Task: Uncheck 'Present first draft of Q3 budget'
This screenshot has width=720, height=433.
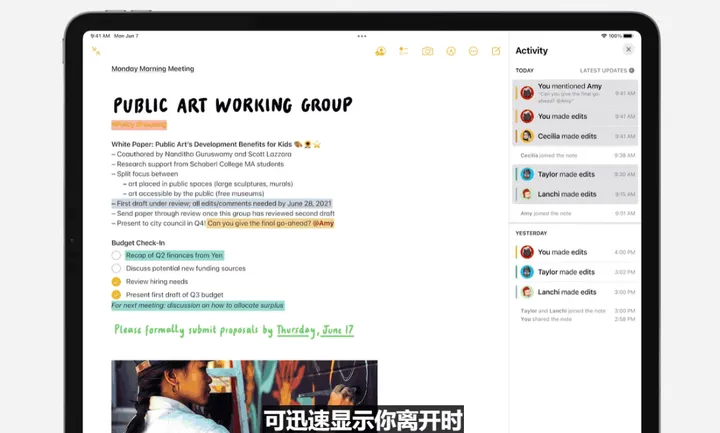Action: point(116,295)
